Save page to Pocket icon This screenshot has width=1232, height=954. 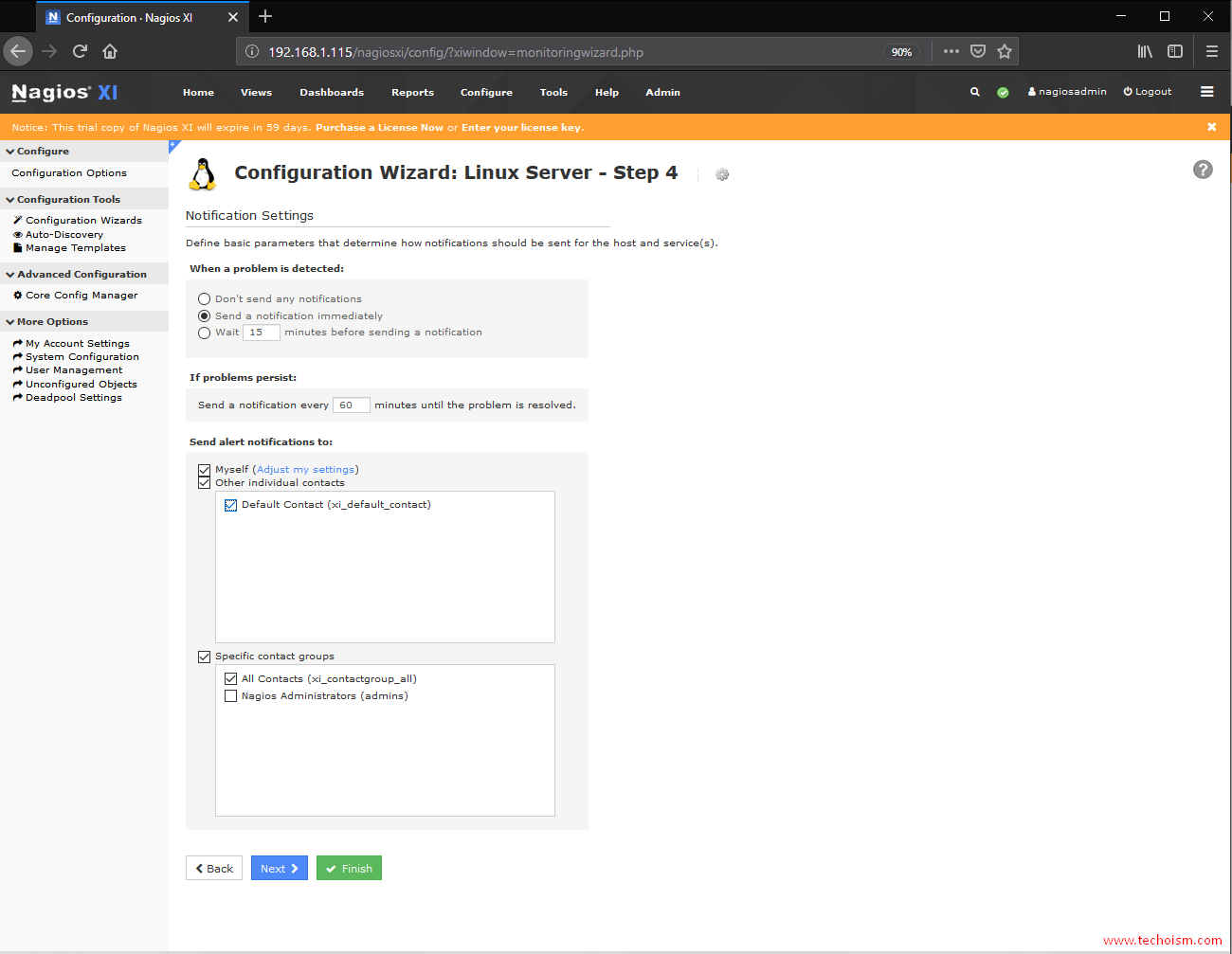point(978,51)
